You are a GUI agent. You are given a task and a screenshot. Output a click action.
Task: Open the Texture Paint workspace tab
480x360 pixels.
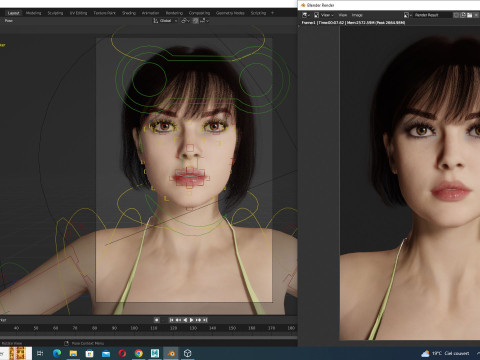coord(104,13)
